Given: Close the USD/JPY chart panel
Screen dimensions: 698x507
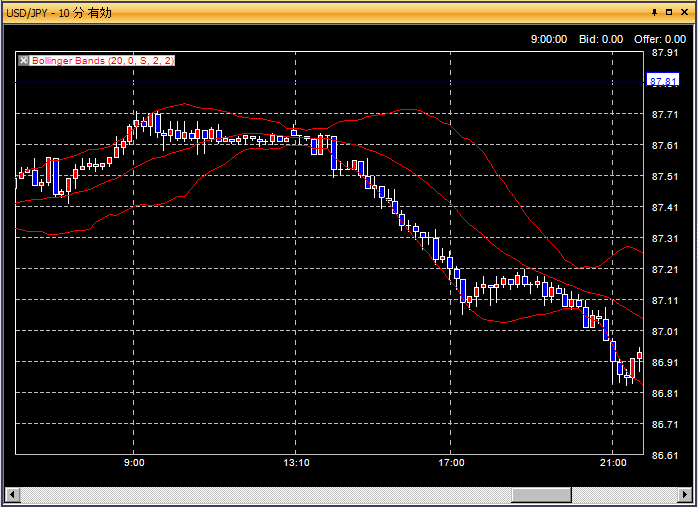Looking at the screenshot, I should (x=683, y=11).
